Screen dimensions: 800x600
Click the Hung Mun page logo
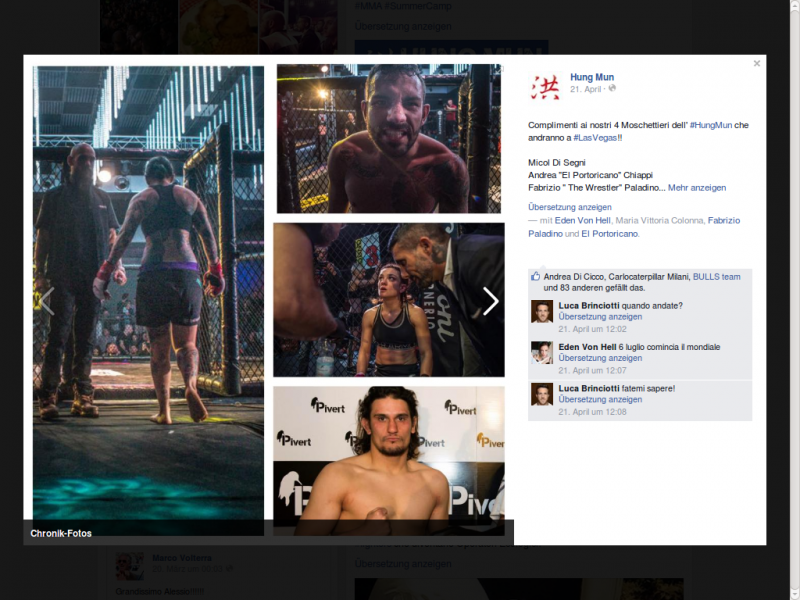[545, 86]
